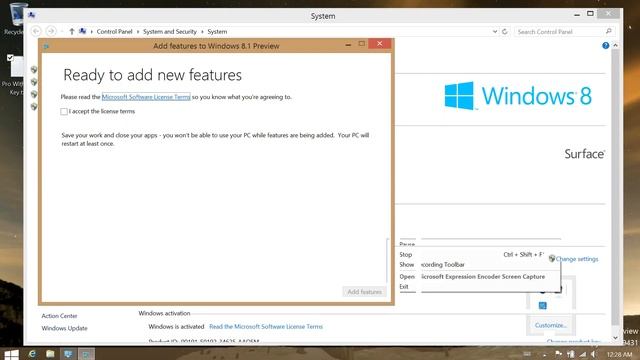Click the Add features button

pyautogui.click(x=364, y=291)
